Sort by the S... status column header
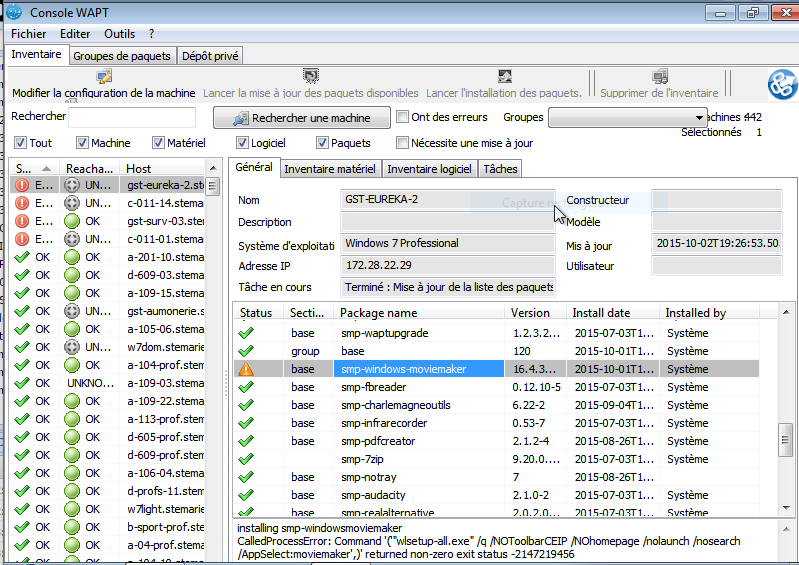 pos(34,169)
